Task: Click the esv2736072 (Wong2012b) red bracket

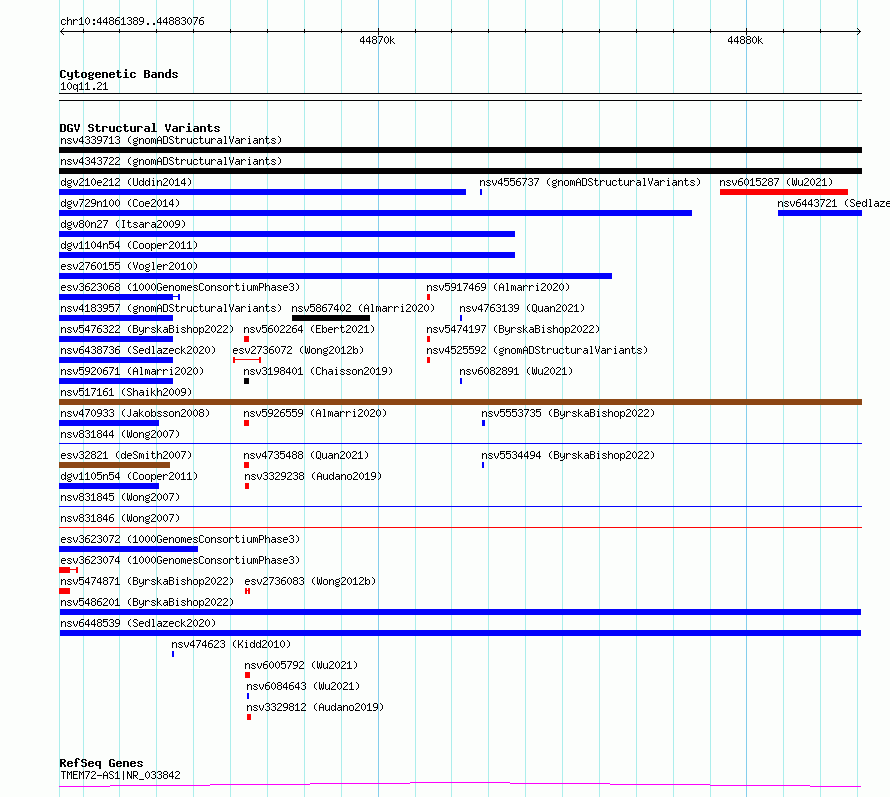Action: tap(247, 360)
